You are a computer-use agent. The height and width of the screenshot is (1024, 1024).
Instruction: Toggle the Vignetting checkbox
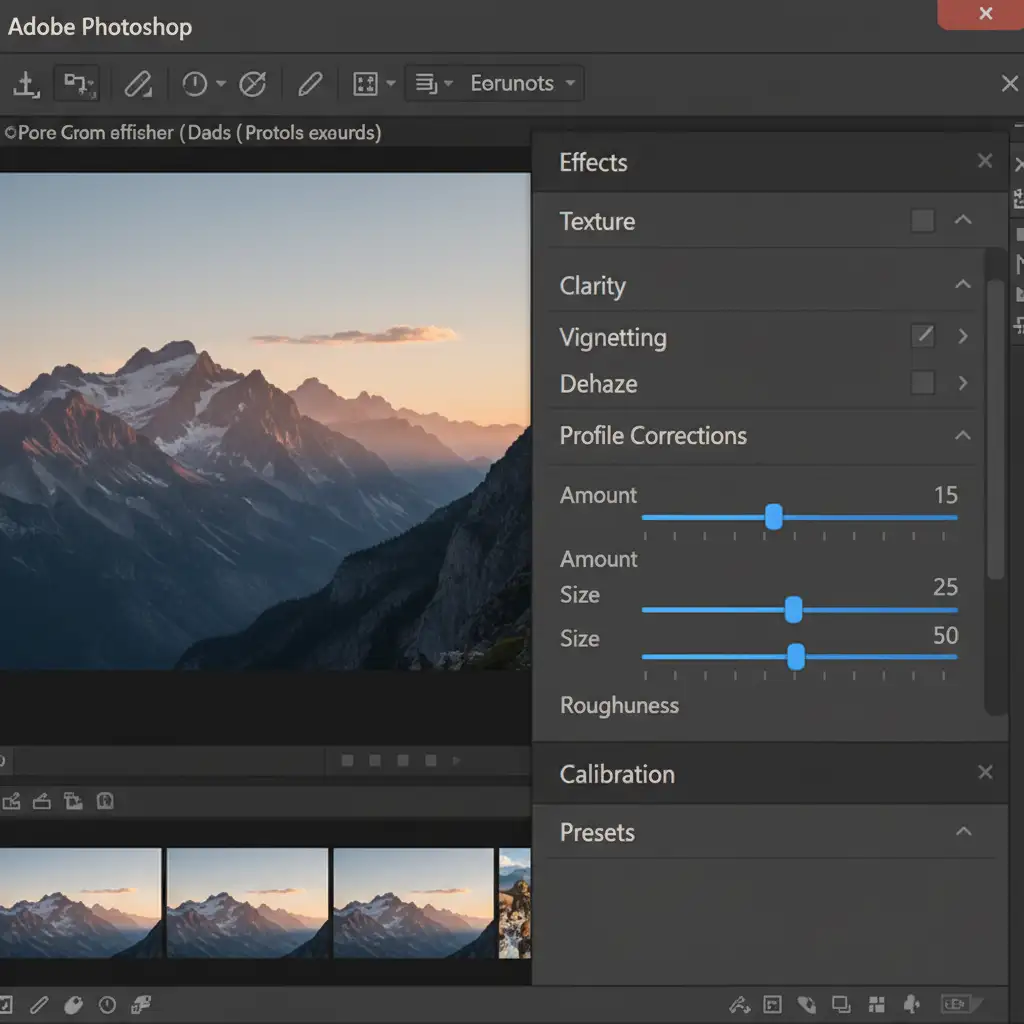922,337
